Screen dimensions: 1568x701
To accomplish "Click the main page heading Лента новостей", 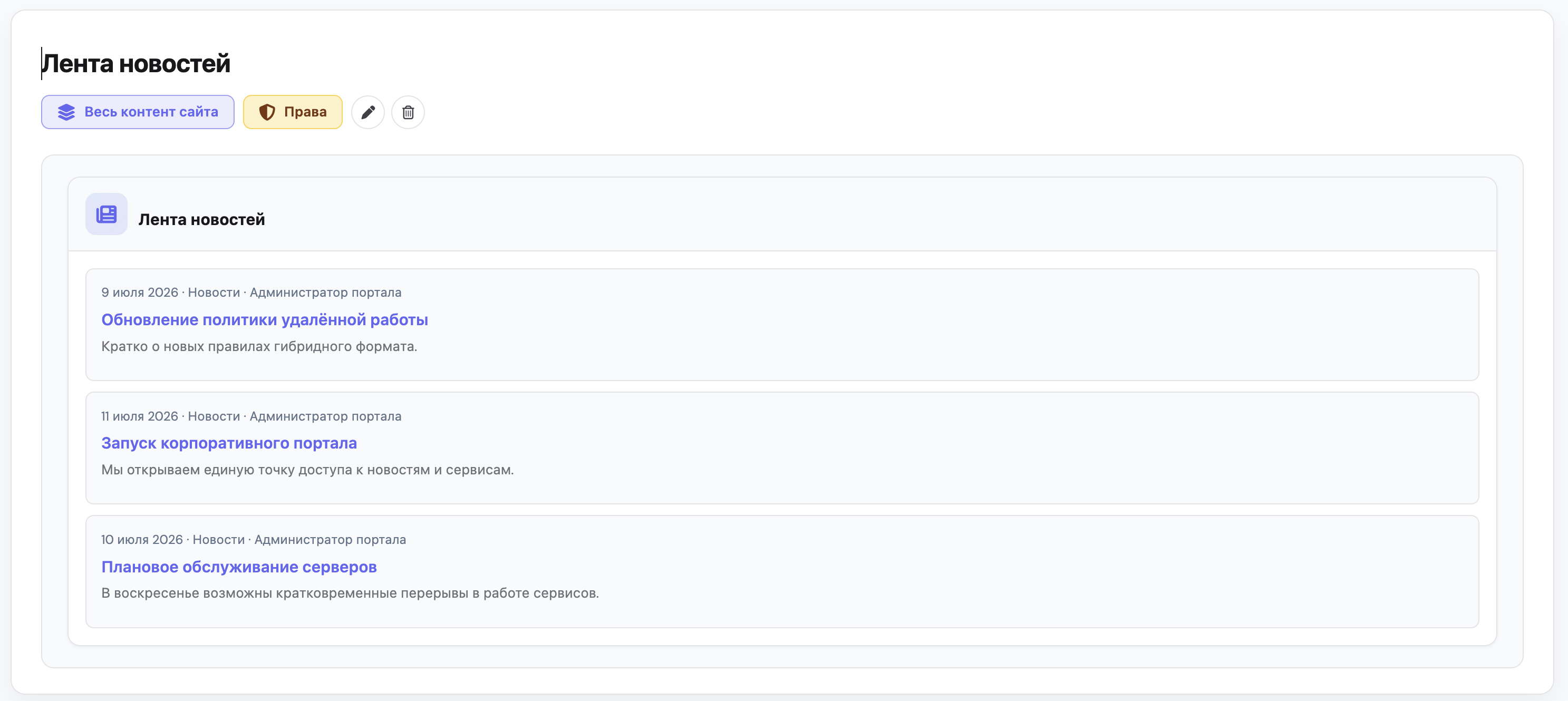I will pyautogui.click(x=135, y=63).
